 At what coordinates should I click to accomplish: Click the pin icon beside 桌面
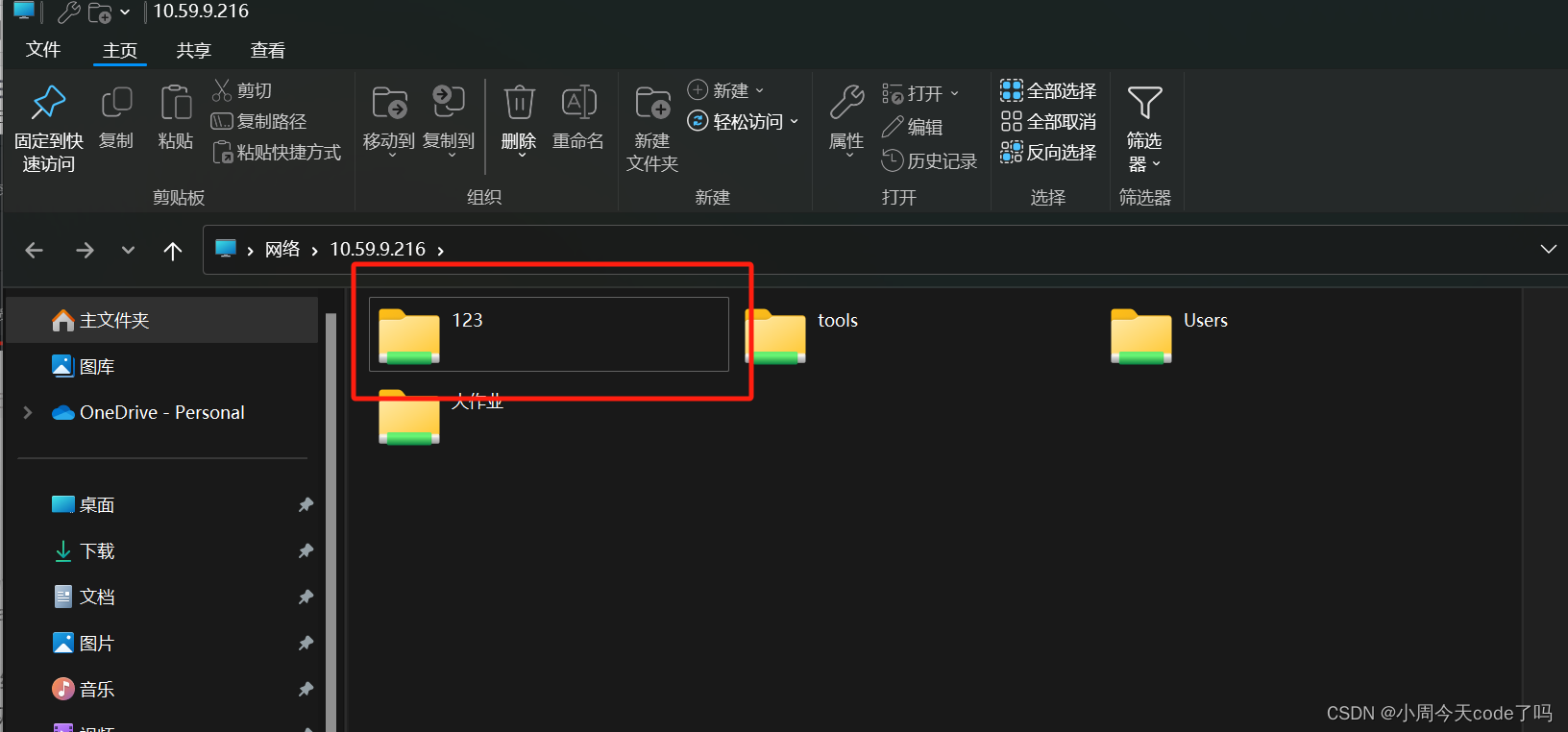click(306, 504)
